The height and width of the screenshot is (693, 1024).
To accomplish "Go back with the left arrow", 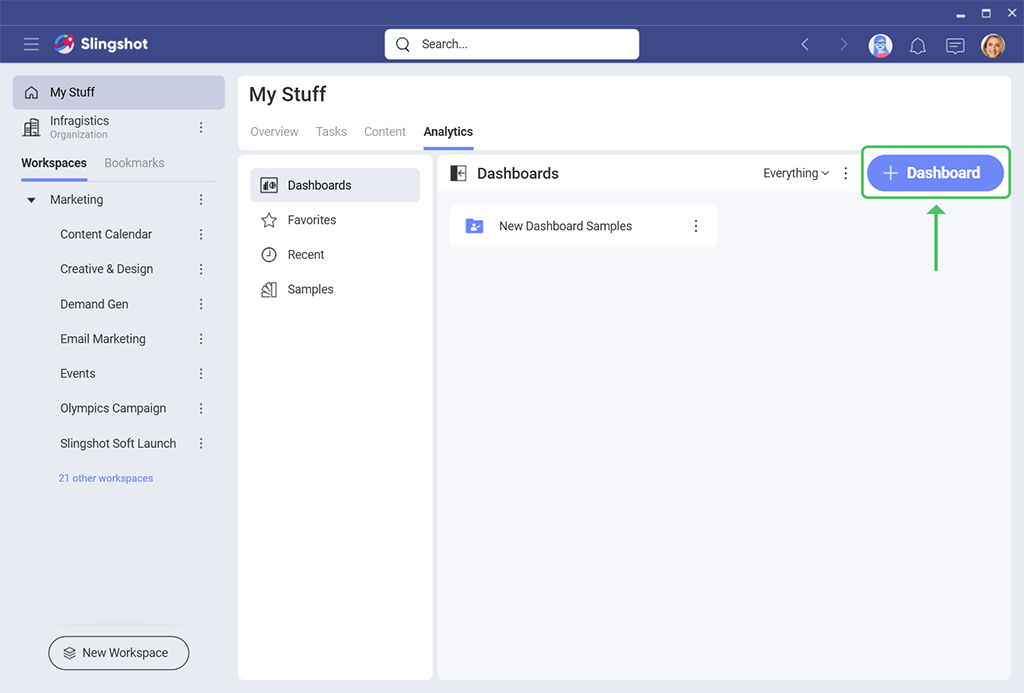I will (805, 44).
